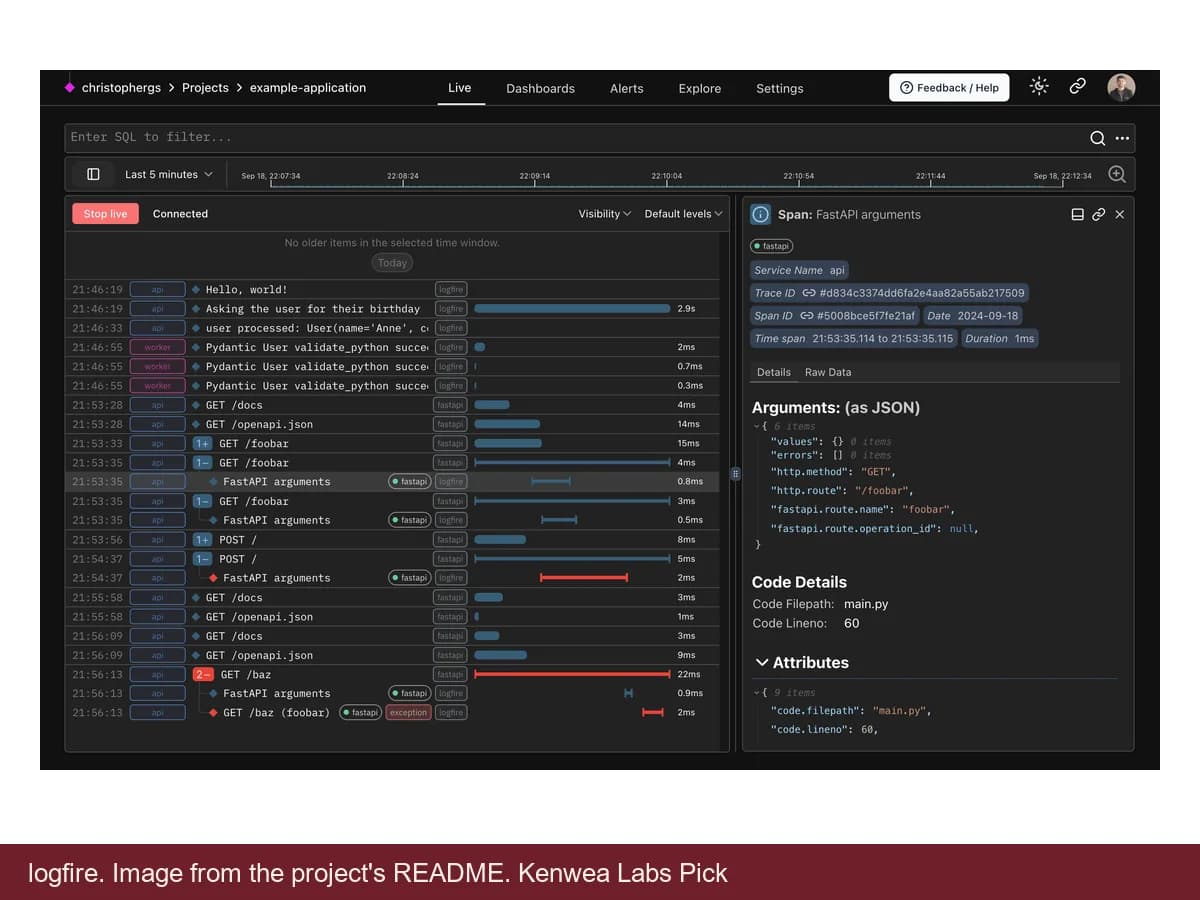Image resolution: width=1200 pixels, height=900 pixels.
Task: Select the 21:55:58 GET /docs row
Action: (x=392, y=598)
